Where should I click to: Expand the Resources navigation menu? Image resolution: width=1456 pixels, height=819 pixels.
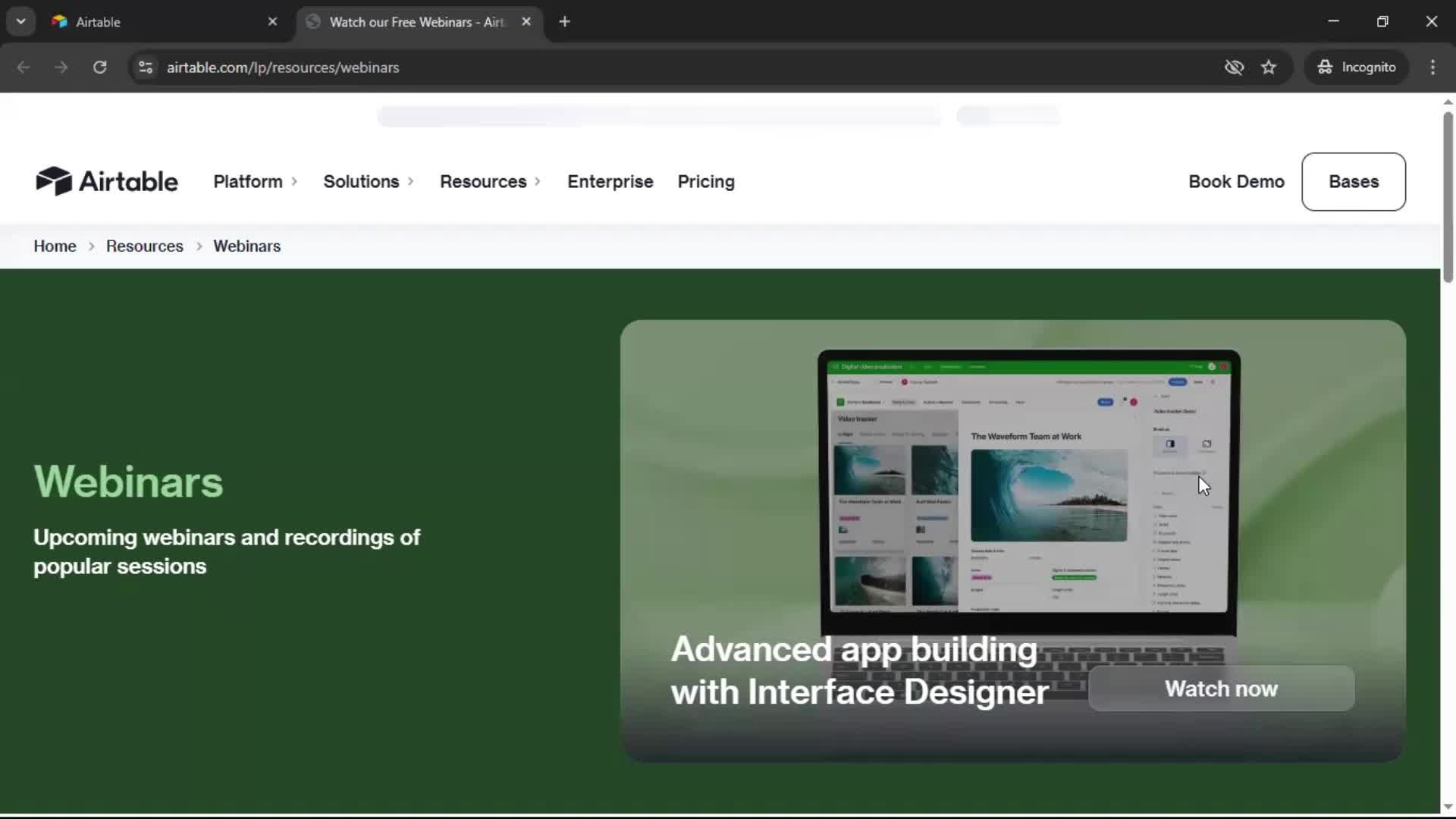click(490, 182)
